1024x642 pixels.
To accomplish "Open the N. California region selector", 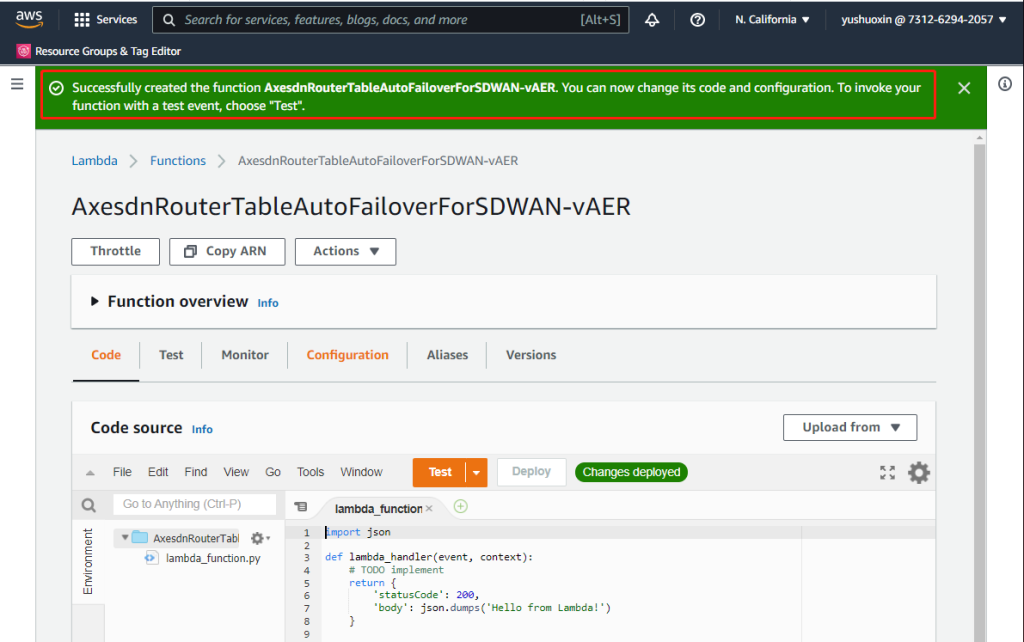I will click(772, 20).
